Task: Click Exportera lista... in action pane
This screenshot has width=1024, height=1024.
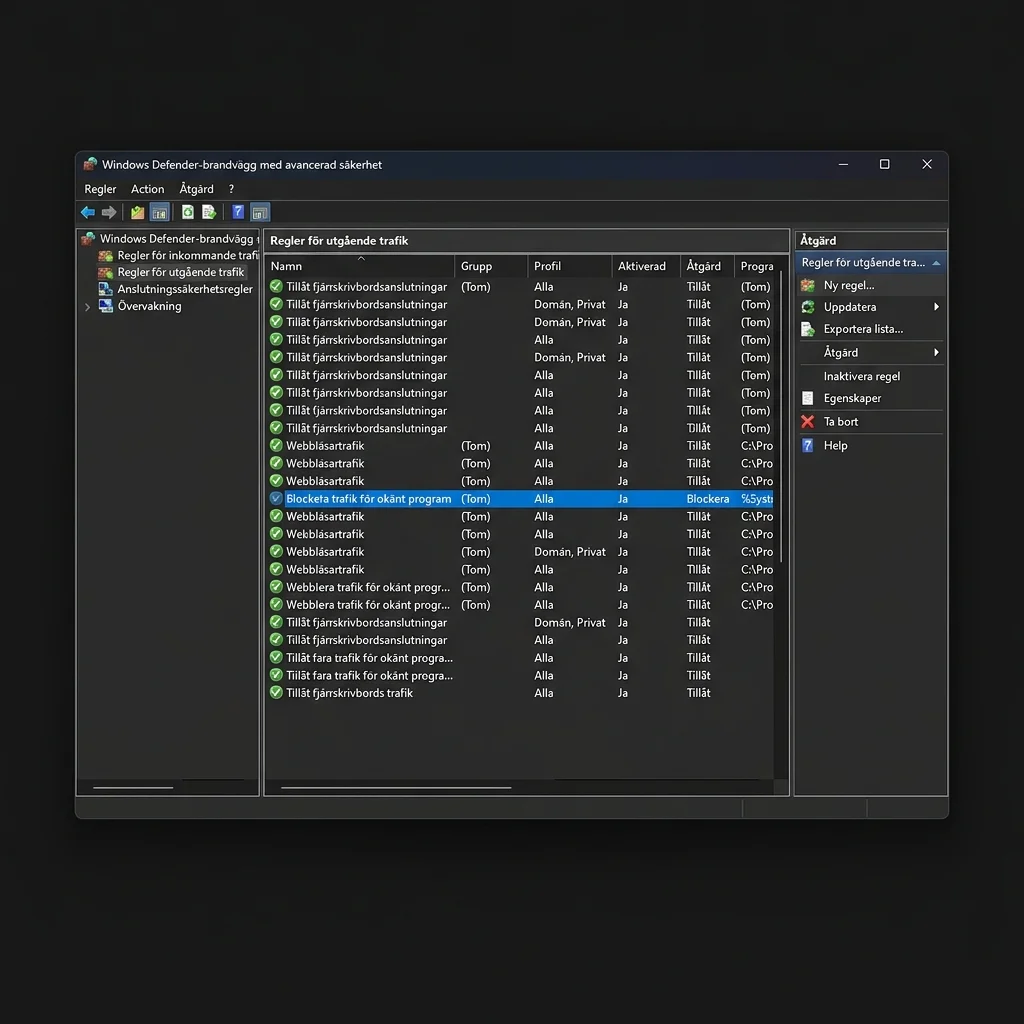Action: (863, 329)
